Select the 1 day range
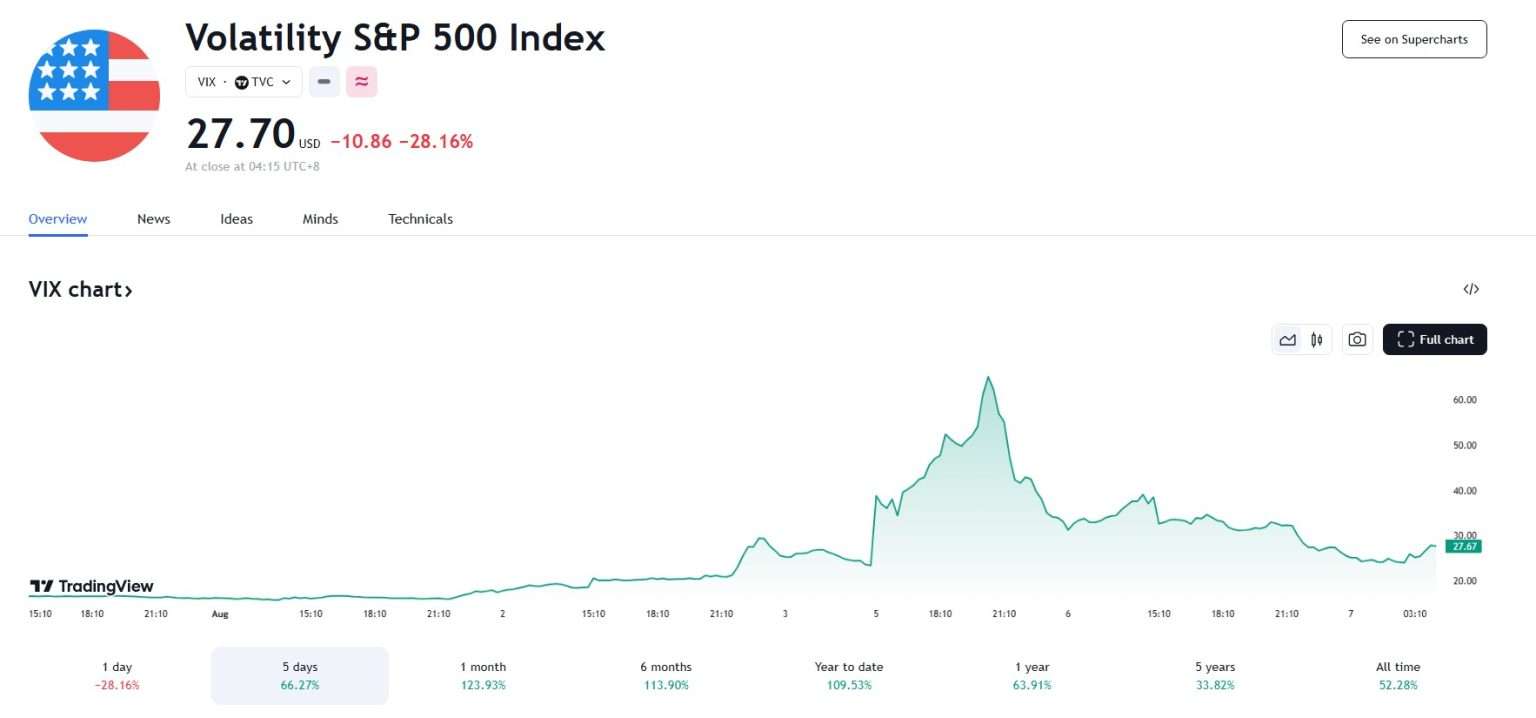 click(x=117, y=675)
